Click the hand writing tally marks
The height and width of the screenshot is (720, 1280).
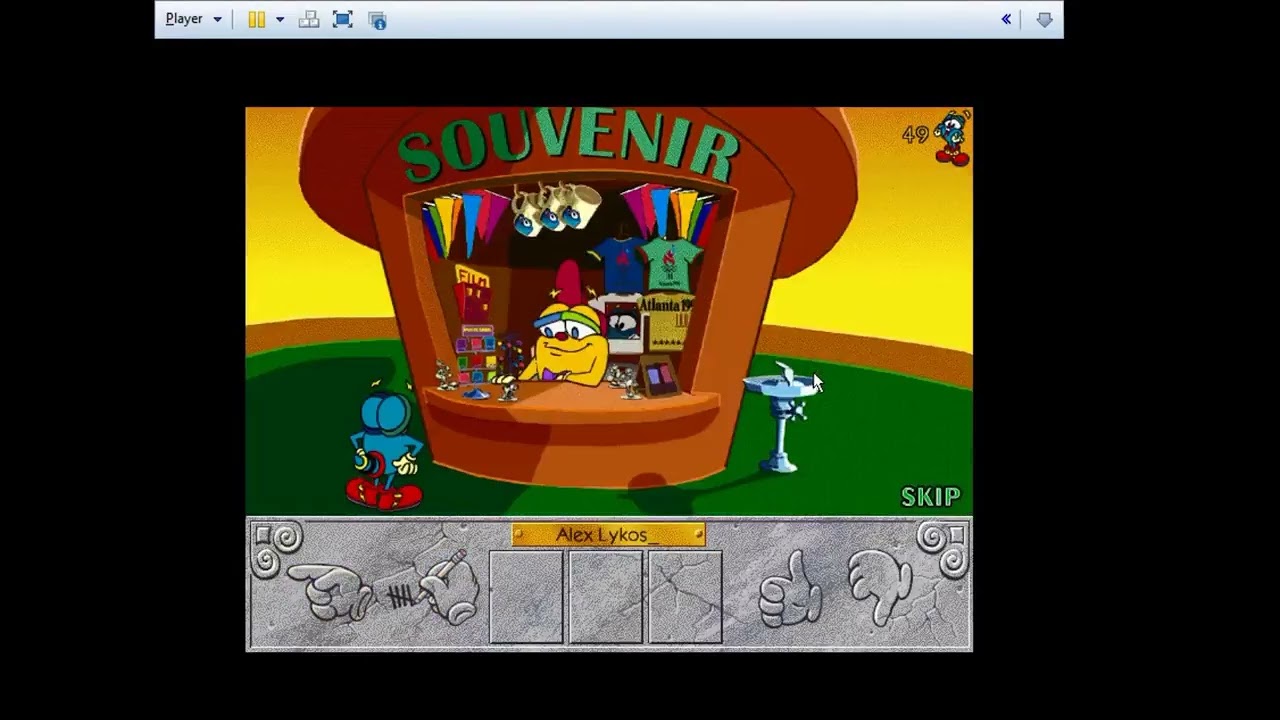coord(433,590)
